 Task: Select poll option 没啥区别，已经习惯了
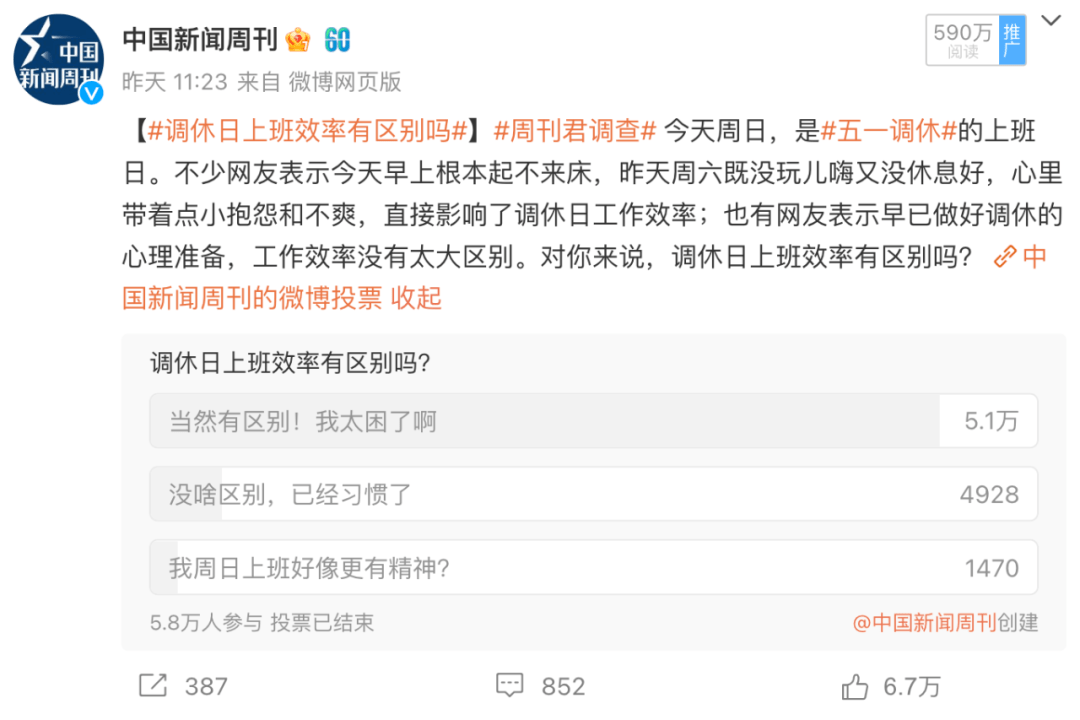(593, 494)
